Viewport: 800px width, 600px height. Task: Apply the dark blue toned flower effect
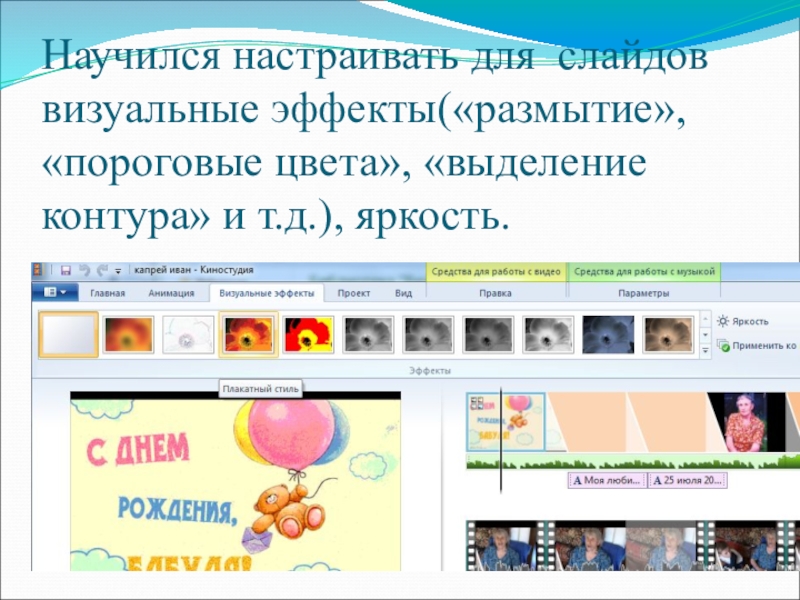(608, 335)
